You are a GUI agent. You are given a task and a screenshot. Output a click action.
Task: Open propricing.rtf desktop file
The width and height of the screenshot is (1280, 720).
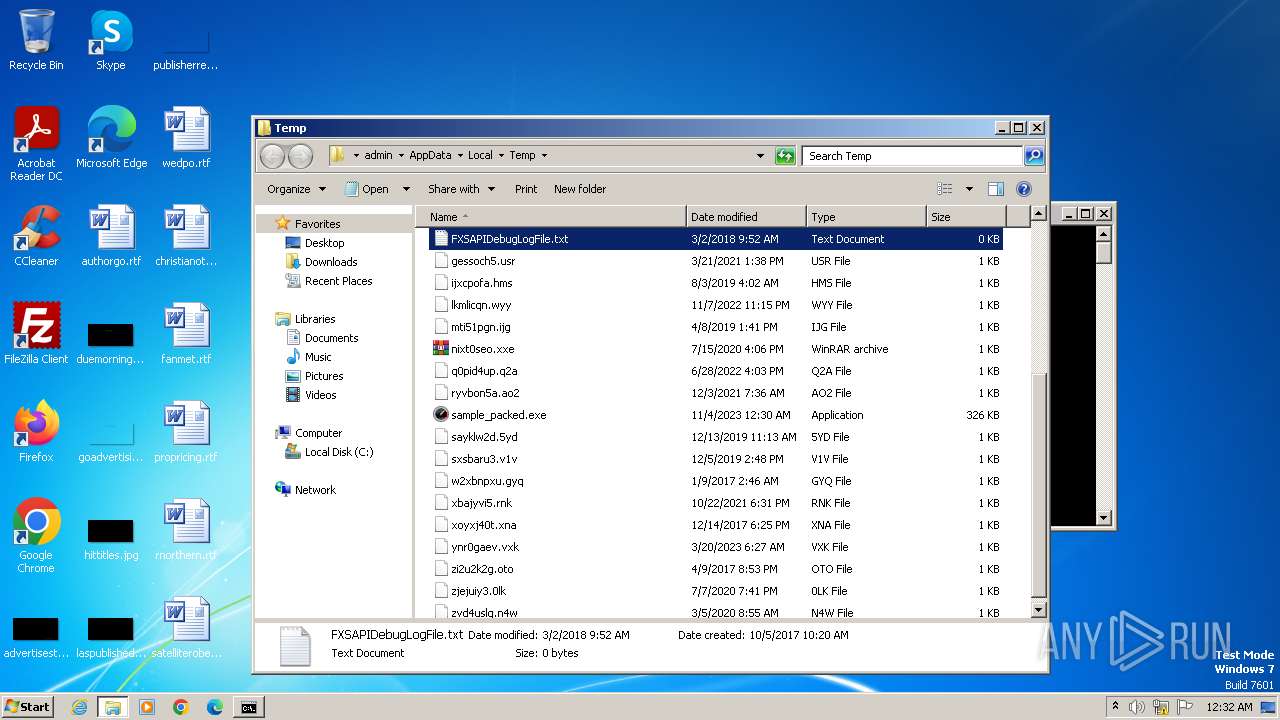[x=186, y=432]
